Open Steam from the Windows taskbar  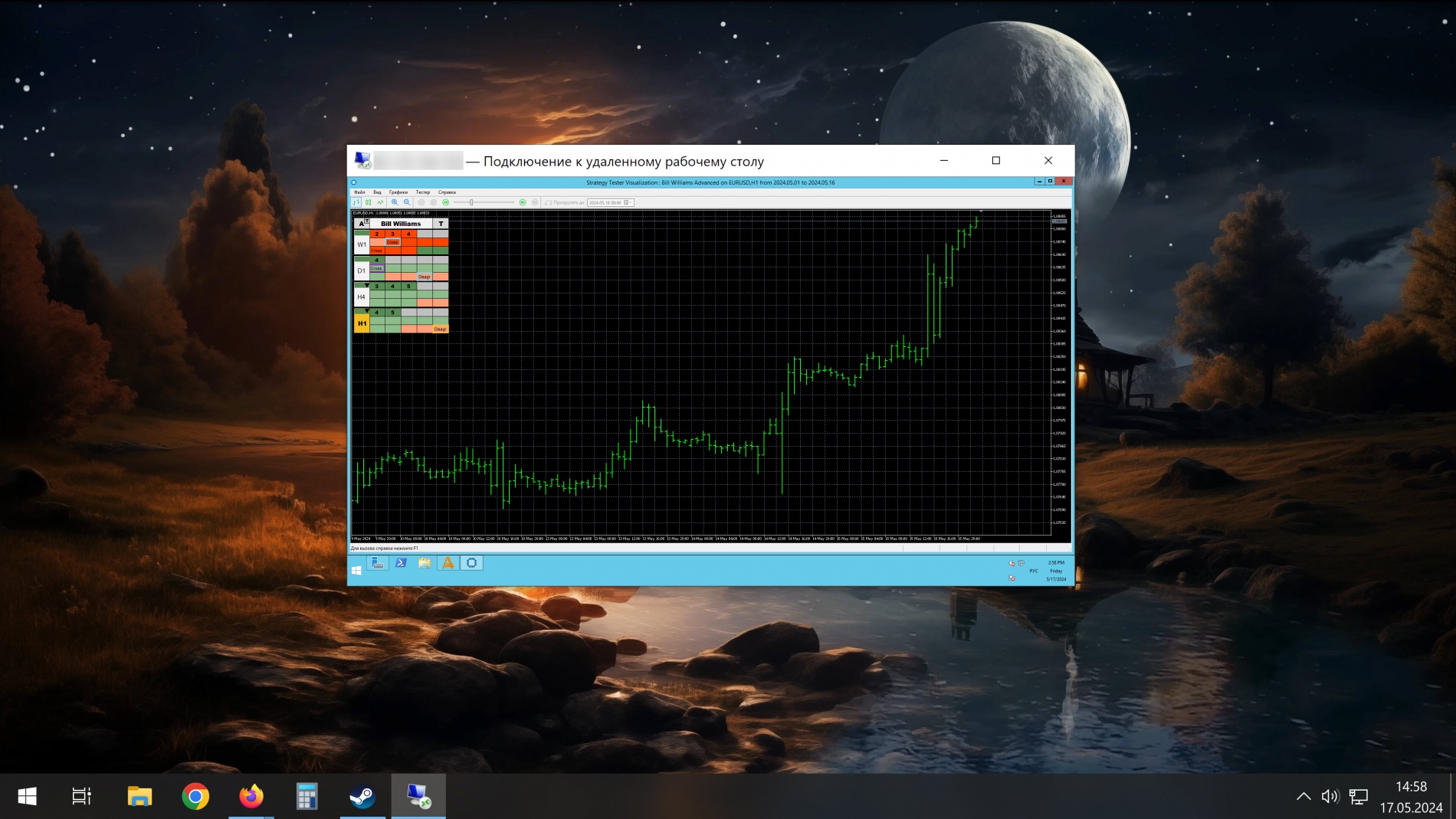tap(362, 797)
